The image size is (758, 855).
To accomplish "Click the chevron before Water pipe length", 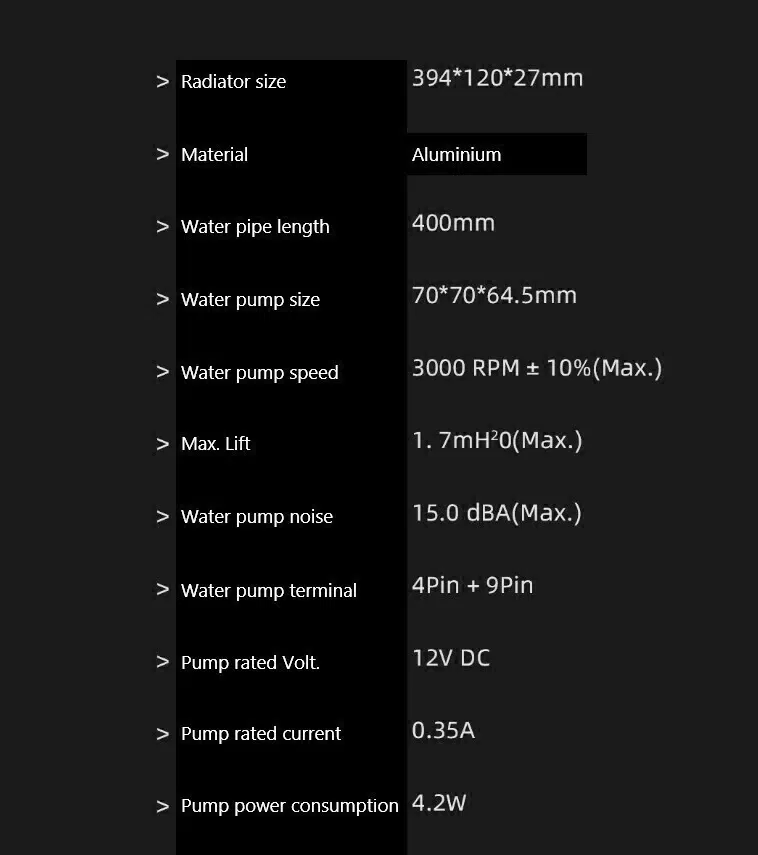I will pyautogui.click(x=163, y=227).
